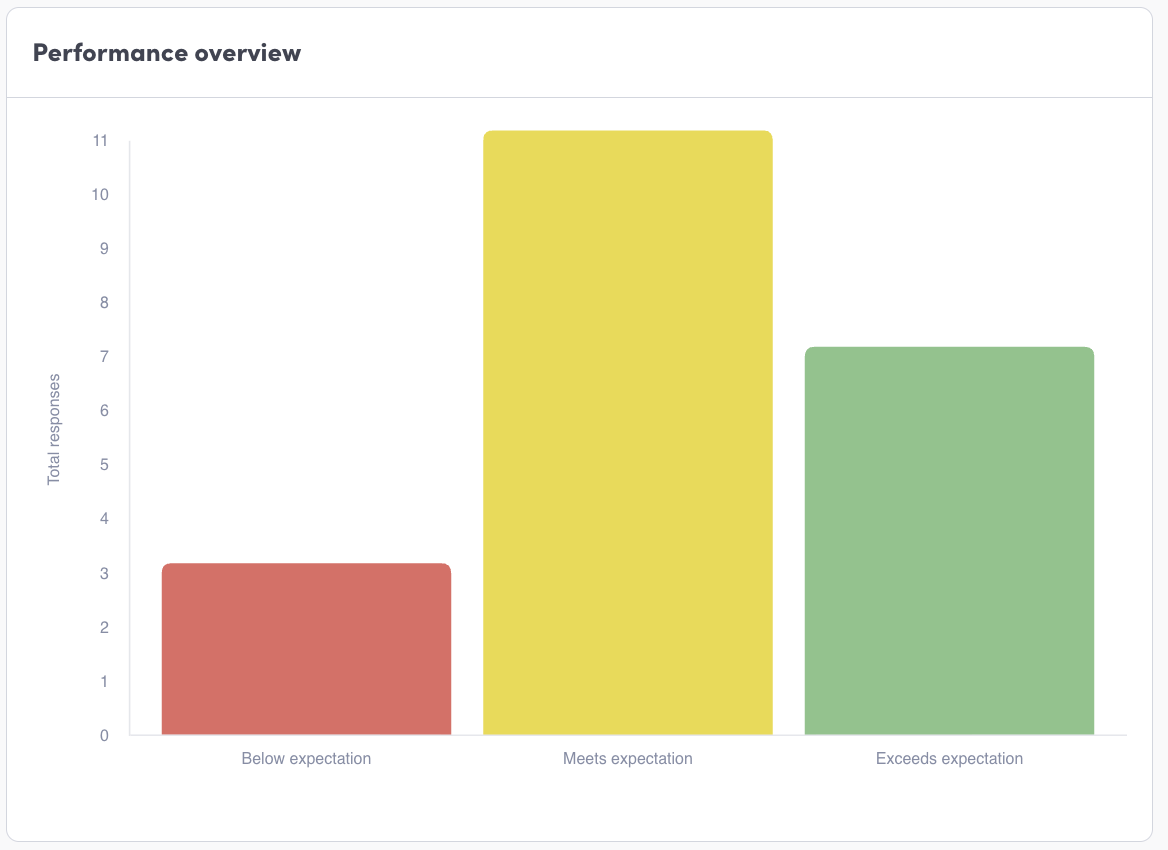This screenshot has height=850, width=1168.
Task: Click the y-axis tick label 8
Action: pos(103,303)
